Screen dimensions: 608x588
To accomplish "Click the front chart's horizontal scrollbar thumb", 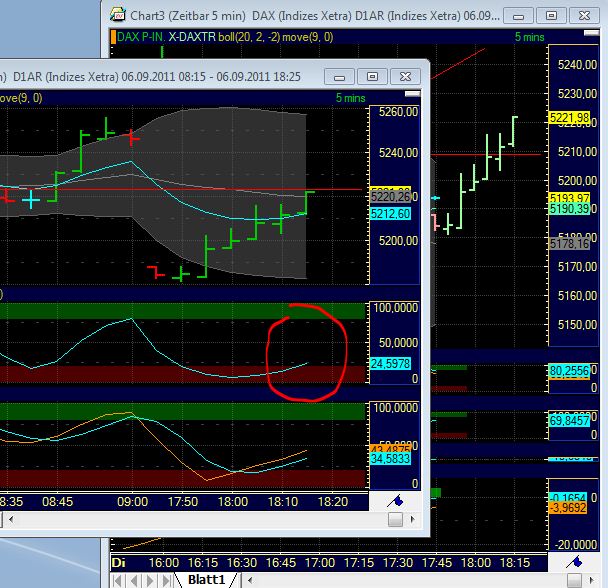I will tap(395, 519).
